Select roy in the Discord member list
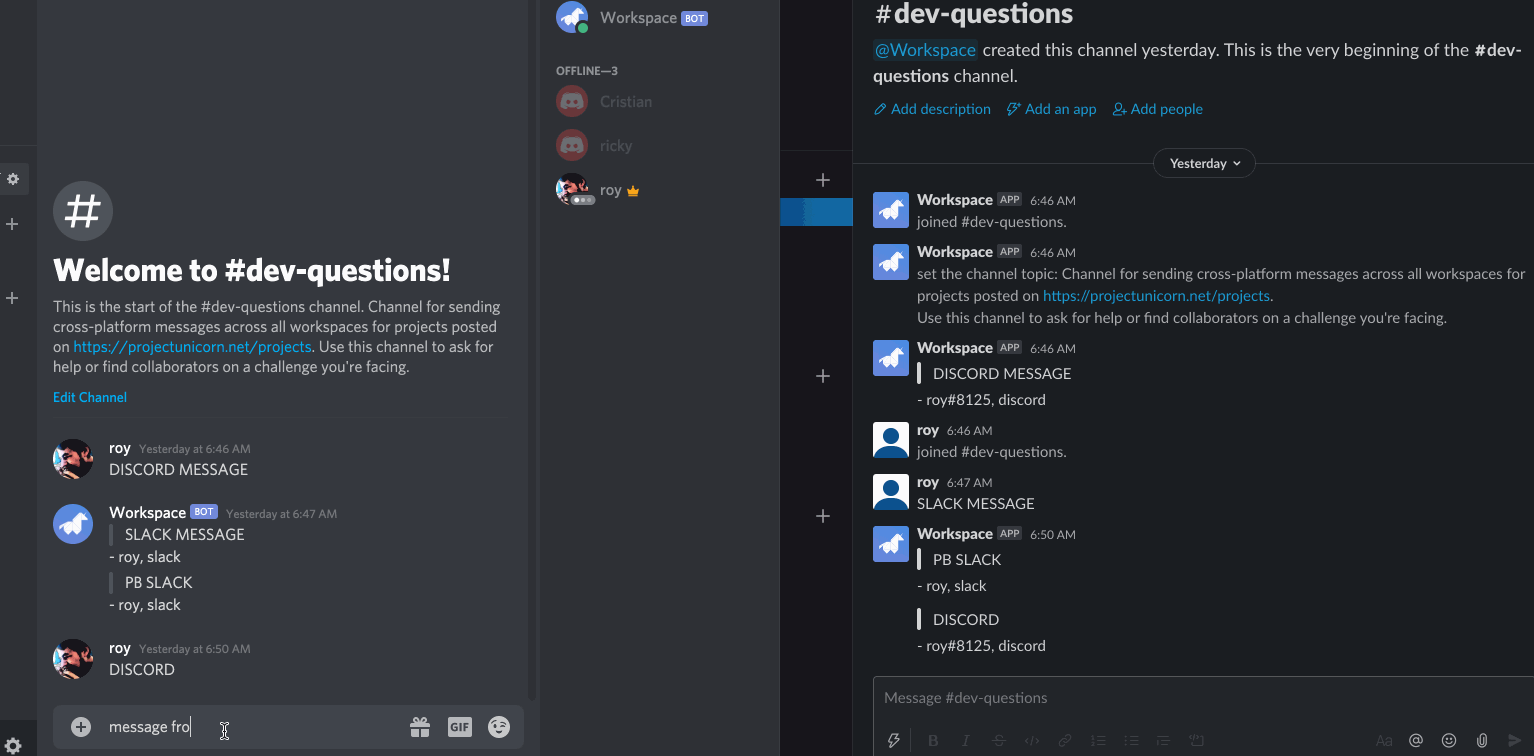The image size is (1534, 756). pyautogui.click(x=658, y=189)
